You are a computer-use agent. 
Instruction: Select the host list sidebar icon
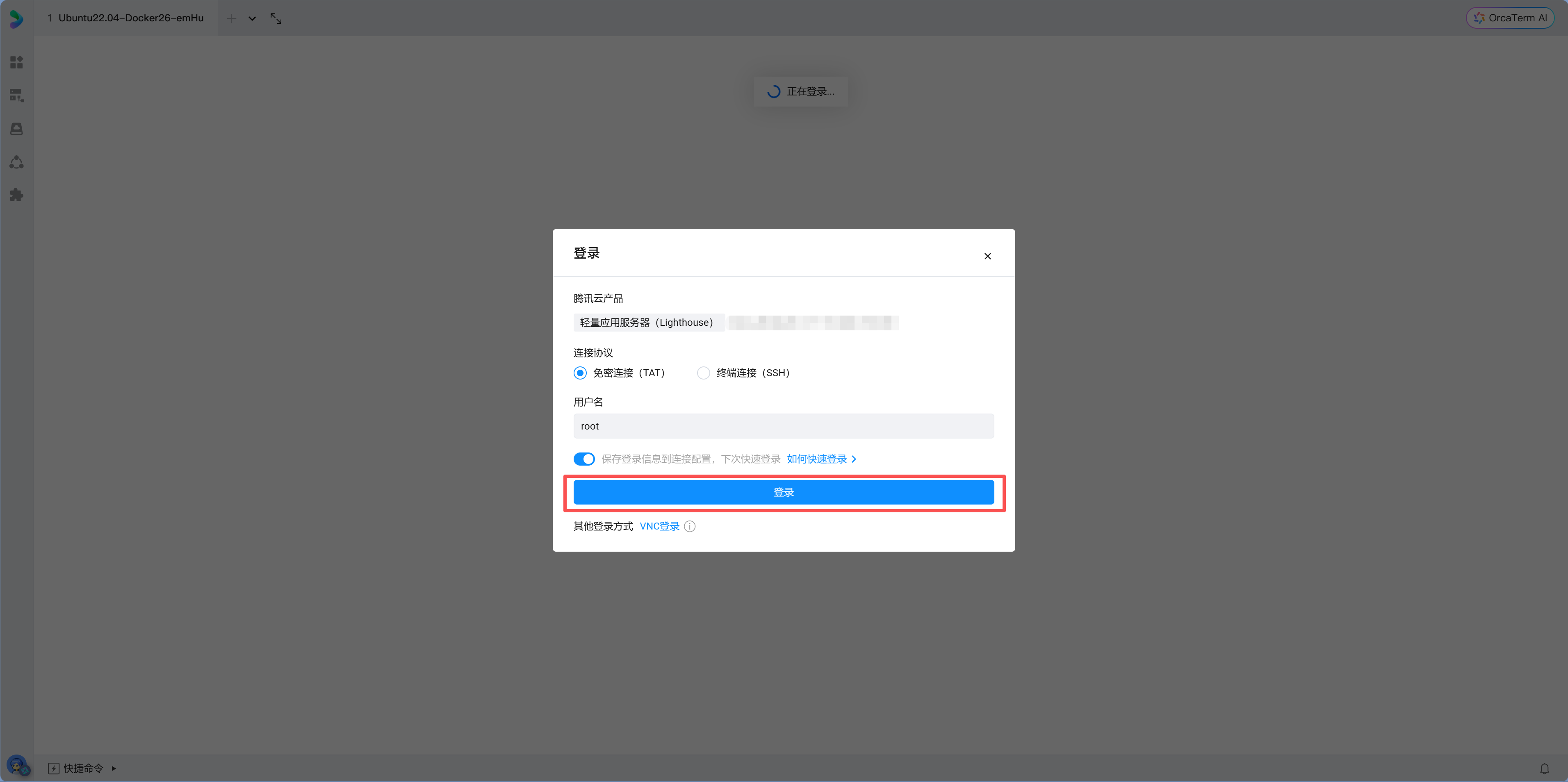(x=16, y=95)
